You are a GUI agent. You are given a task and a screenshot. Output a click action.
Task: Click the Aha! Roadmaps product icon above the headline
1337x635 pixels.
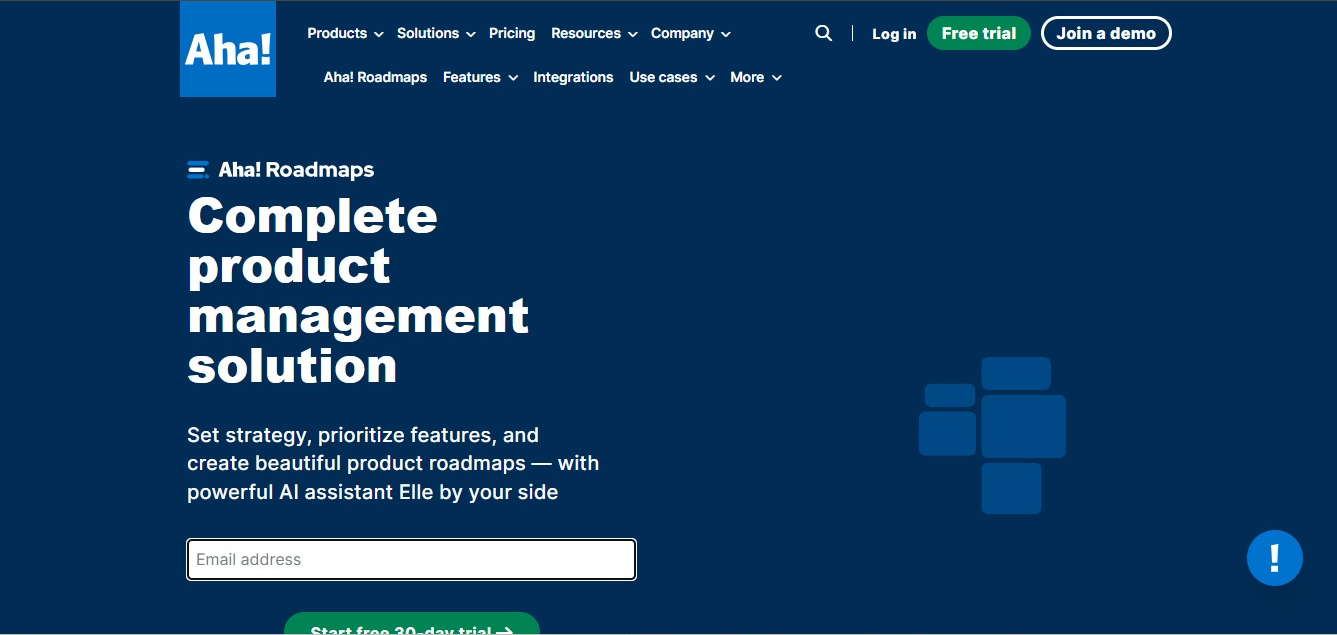tap(198, 170)
